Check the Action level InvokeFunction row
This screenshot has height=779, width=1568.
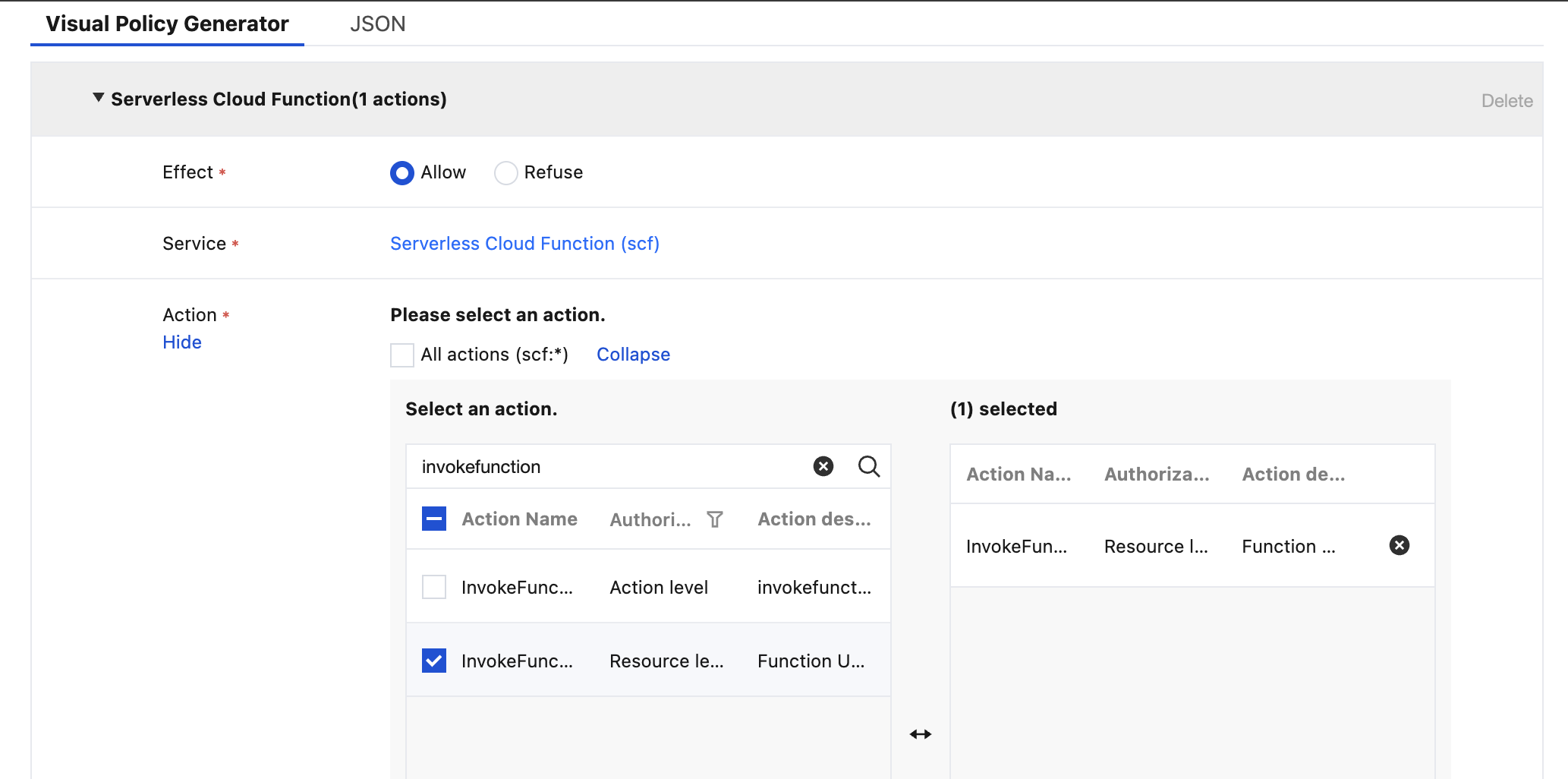(x=433, y=587)
